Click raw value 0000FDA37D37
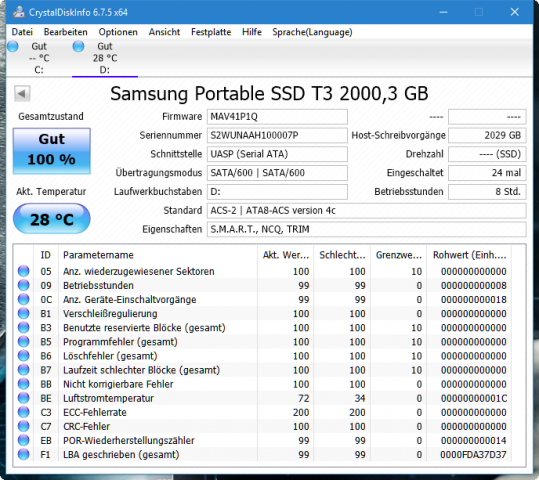Image resolution: width=539 pixels, height=480 pixels. point(473,455)
